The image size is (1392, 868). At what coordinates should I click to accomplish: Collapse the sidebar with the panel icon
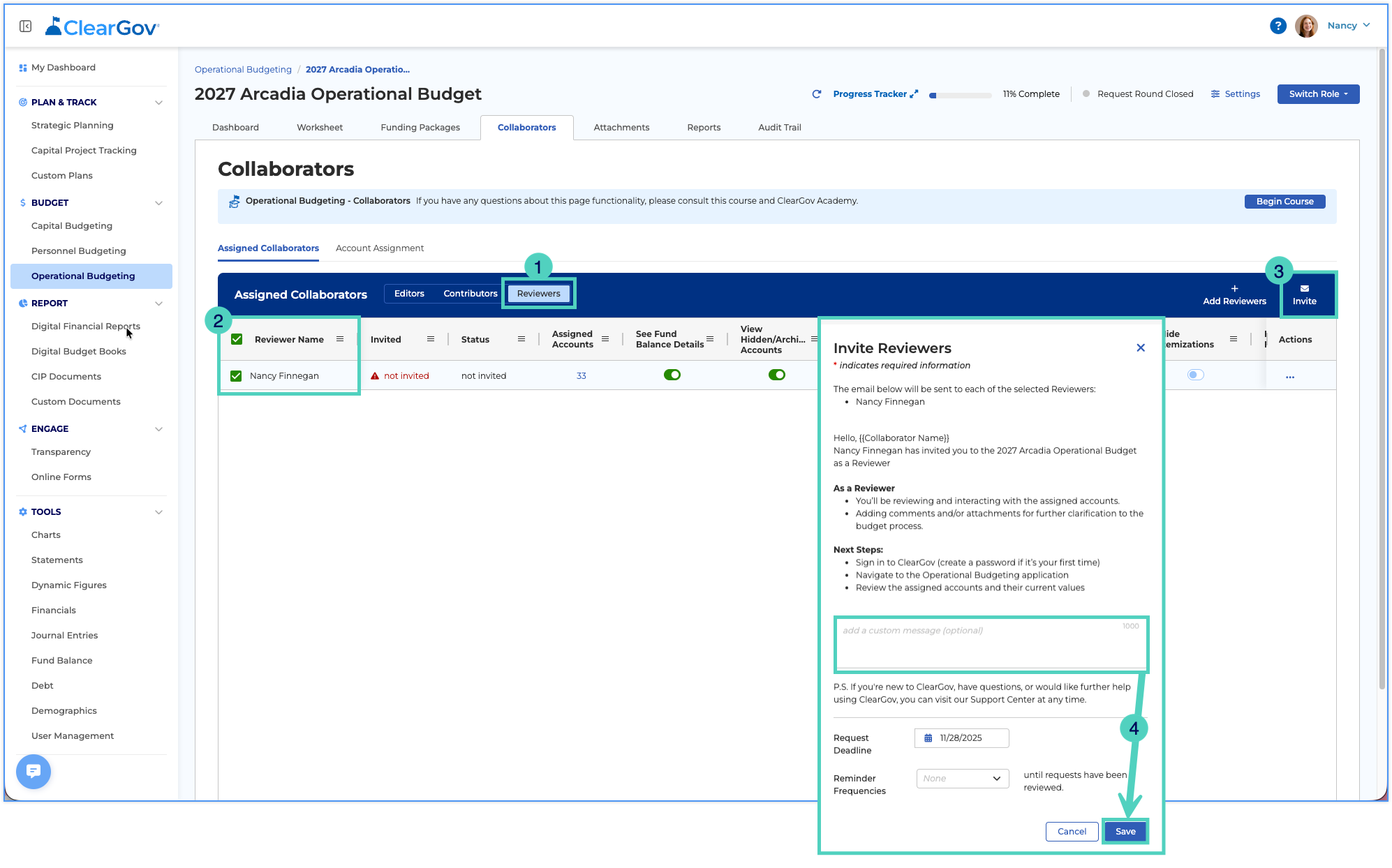coord(26,27)
